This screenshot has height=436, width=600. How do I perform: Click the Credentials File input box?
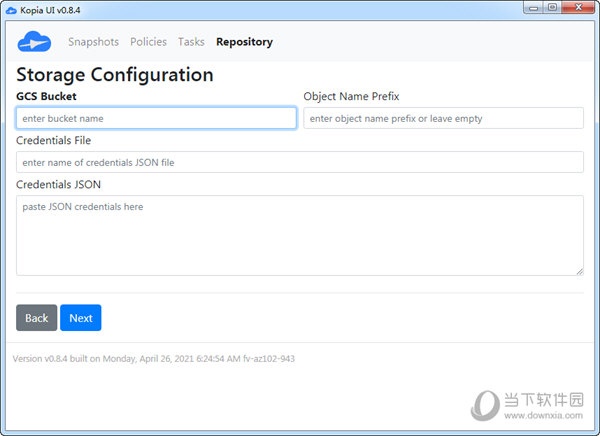click(x=300, y=162)
